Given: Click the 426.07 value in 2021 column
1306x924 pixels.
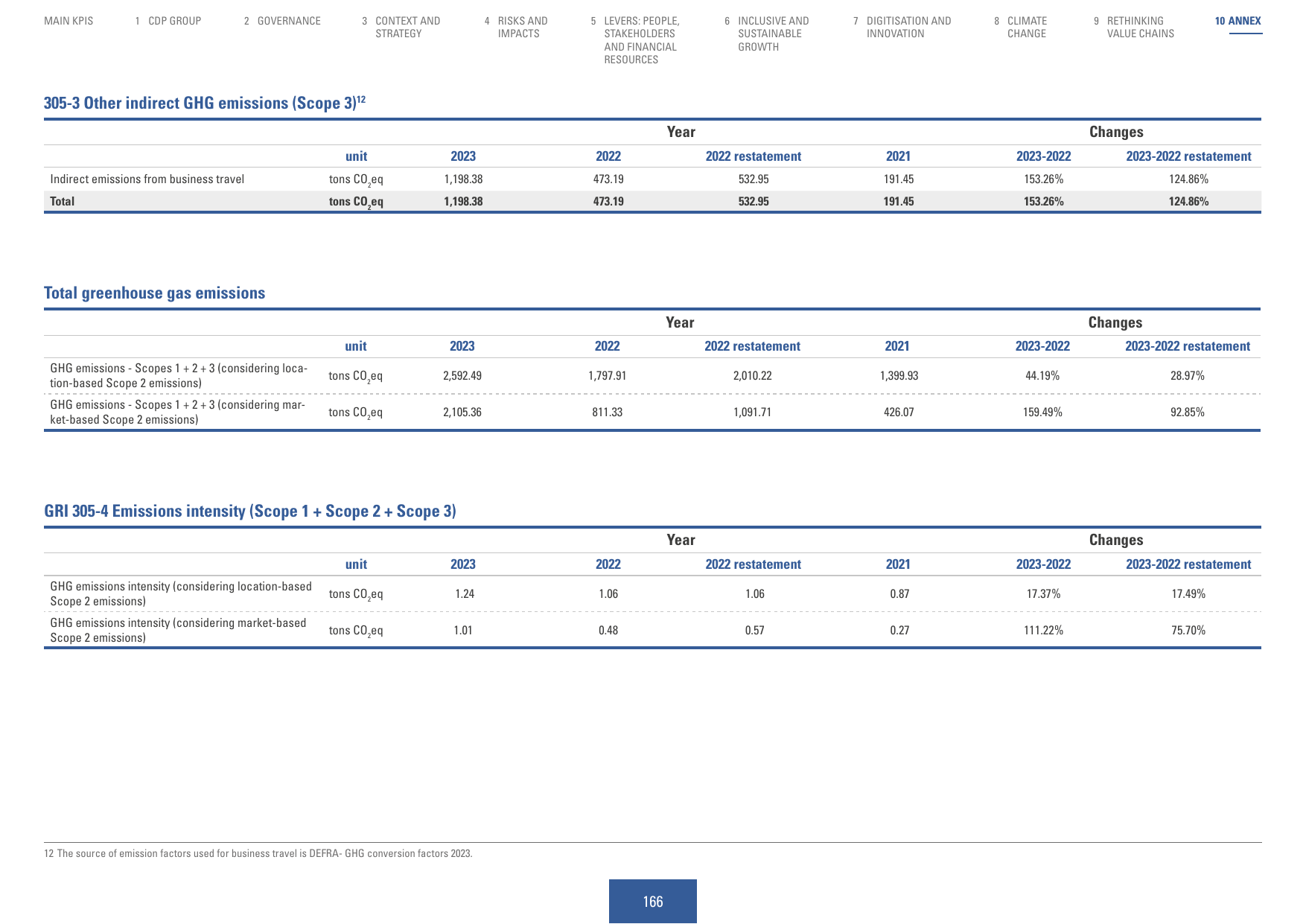Looking at the screenshot, I should coord(899,412).
